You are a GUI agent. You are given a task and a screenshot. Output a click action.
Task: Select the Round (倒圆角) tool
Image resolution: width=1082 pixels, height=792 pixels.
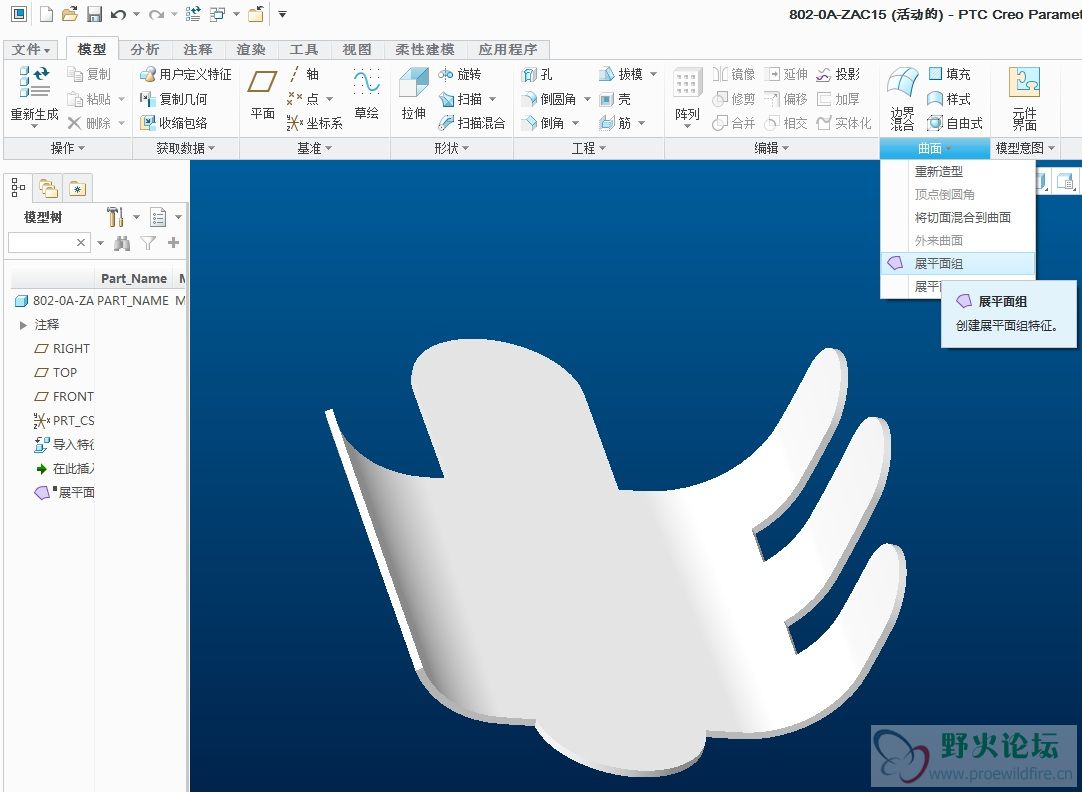click(x=549, y=99)
